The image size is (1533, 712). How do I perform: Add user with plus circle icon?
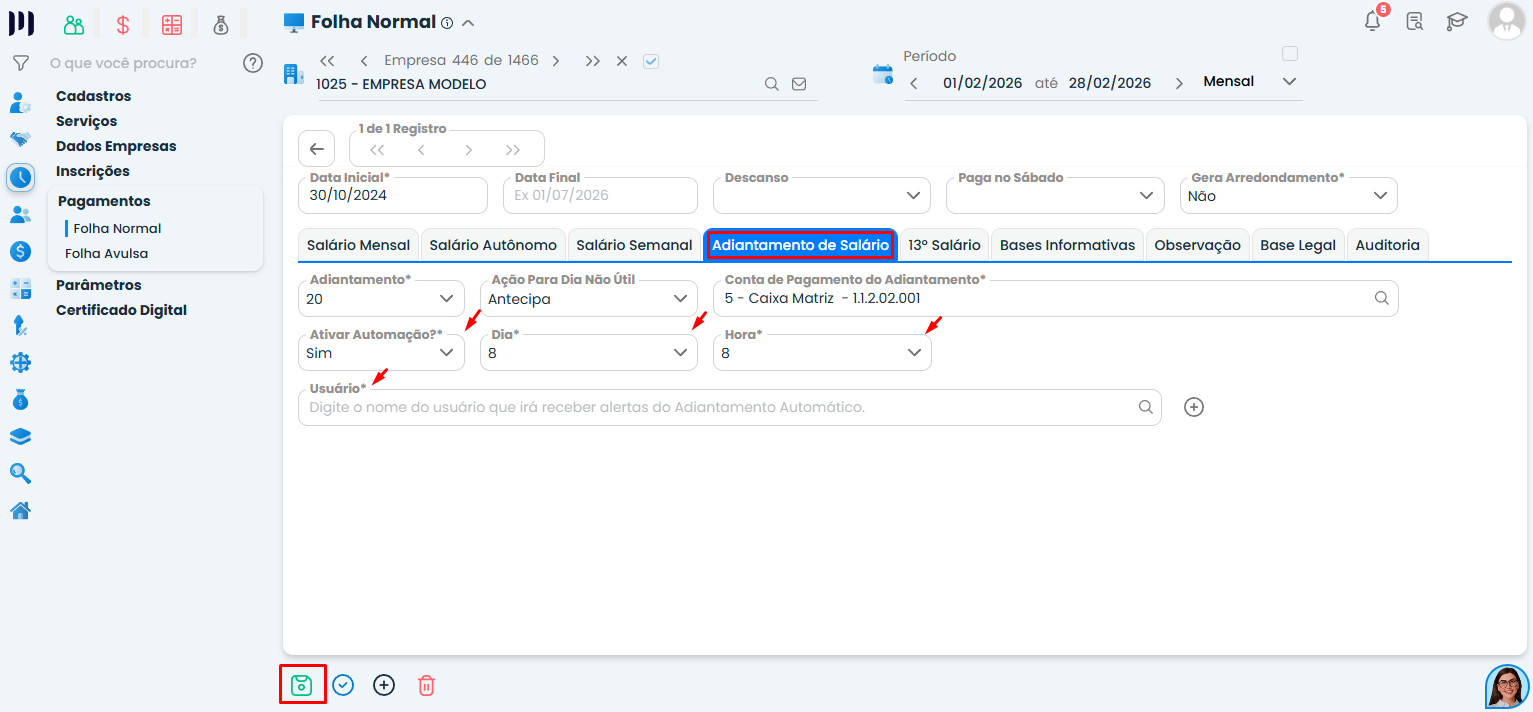(x=1193, y=407)
